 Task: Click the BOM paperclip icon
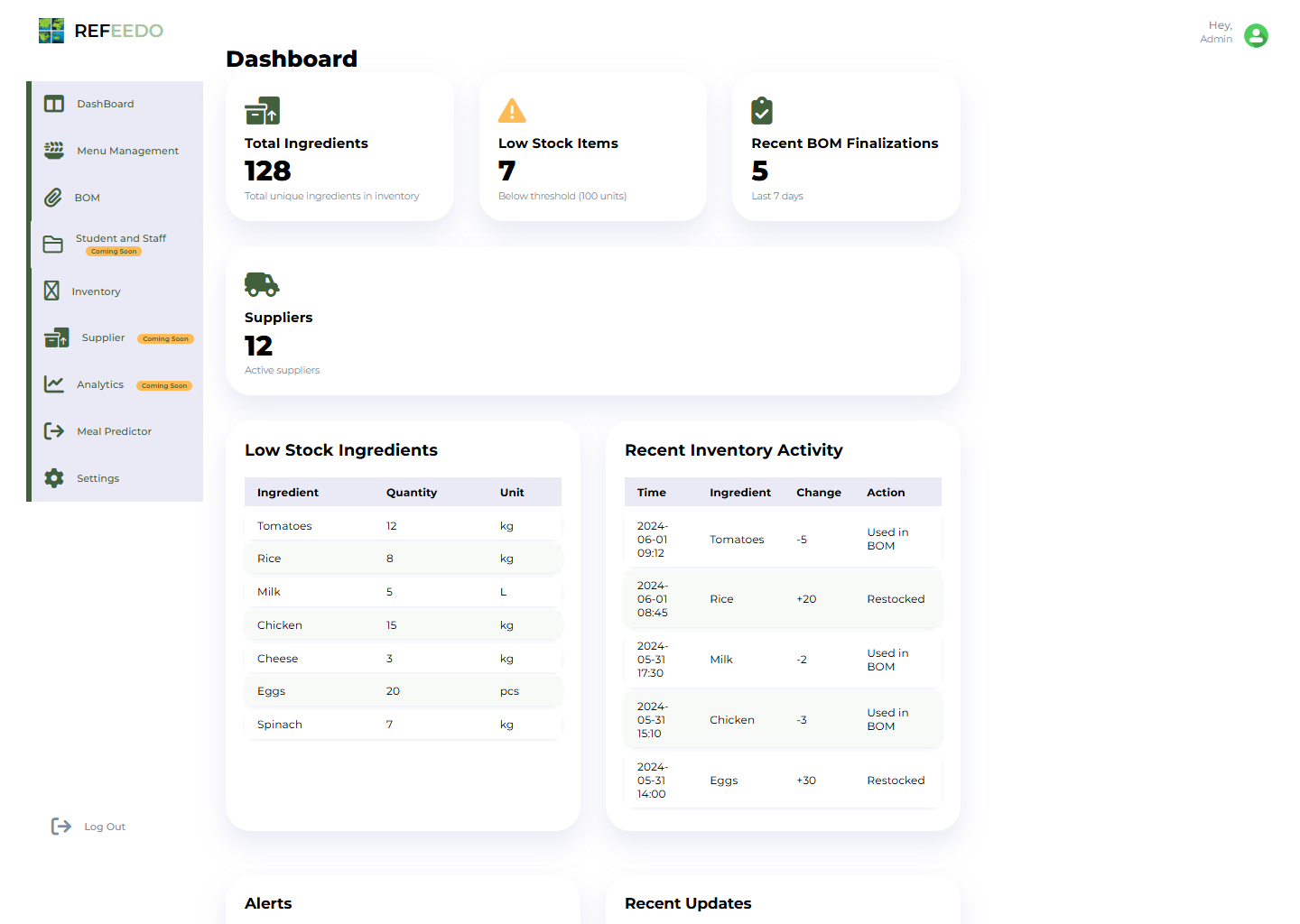pyautogui.click(x=53, y=198)
